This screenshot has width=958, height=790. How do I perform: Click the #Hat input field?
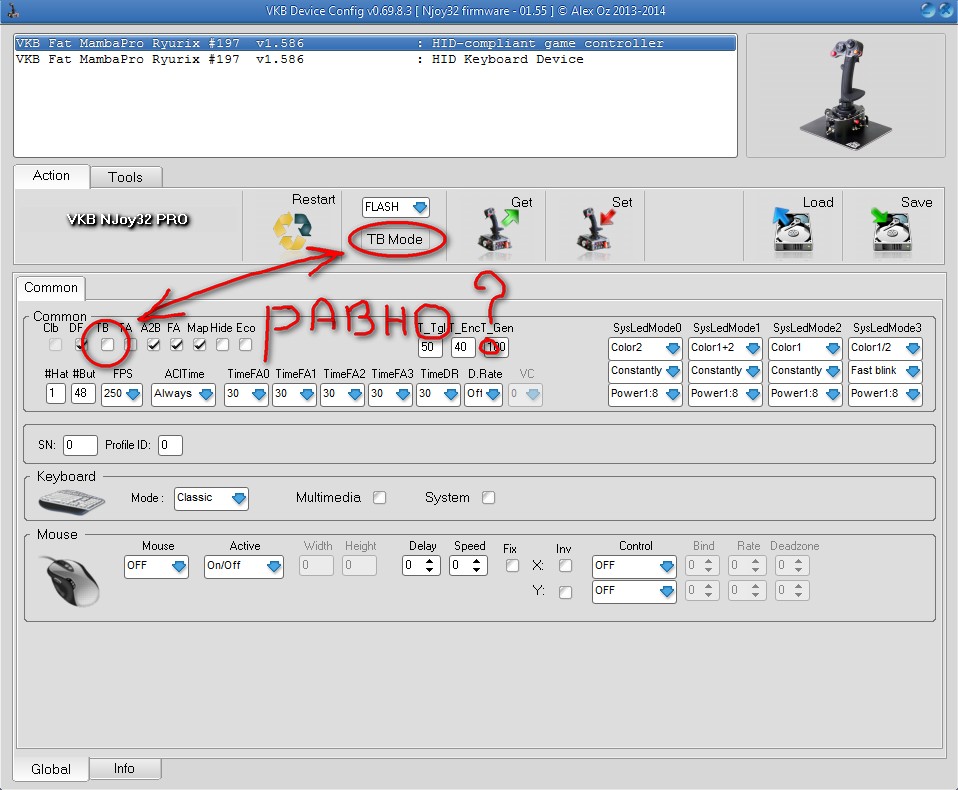pyautogui.click(x=56, y=393)
